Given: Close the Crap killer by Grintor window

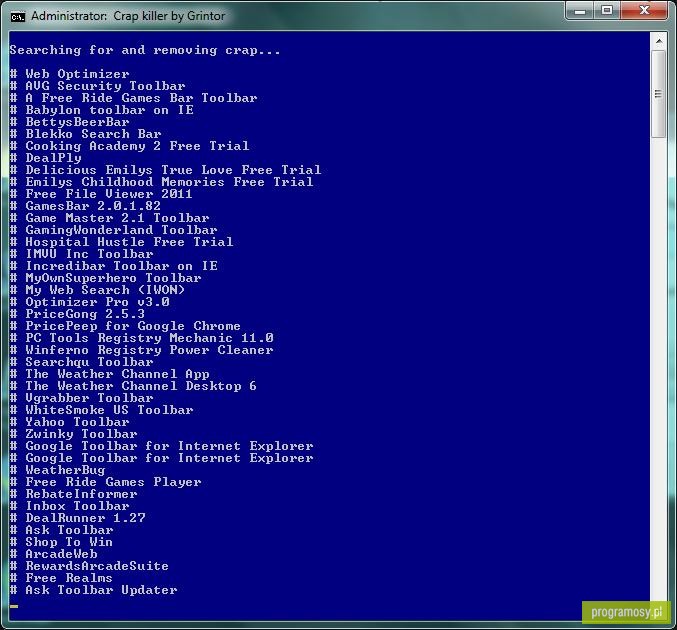Looking at the screenshot, I should (x=644, y=11).
